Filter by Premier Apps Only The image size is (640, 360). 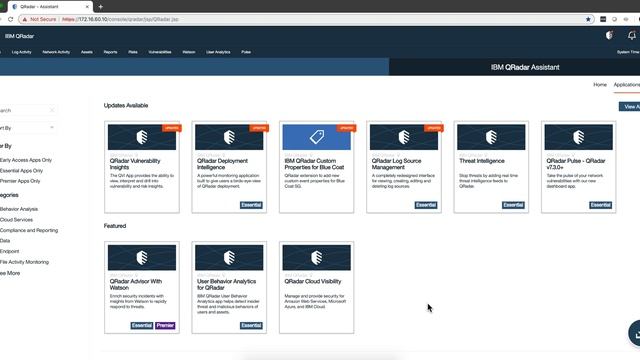tap(20, 181)
